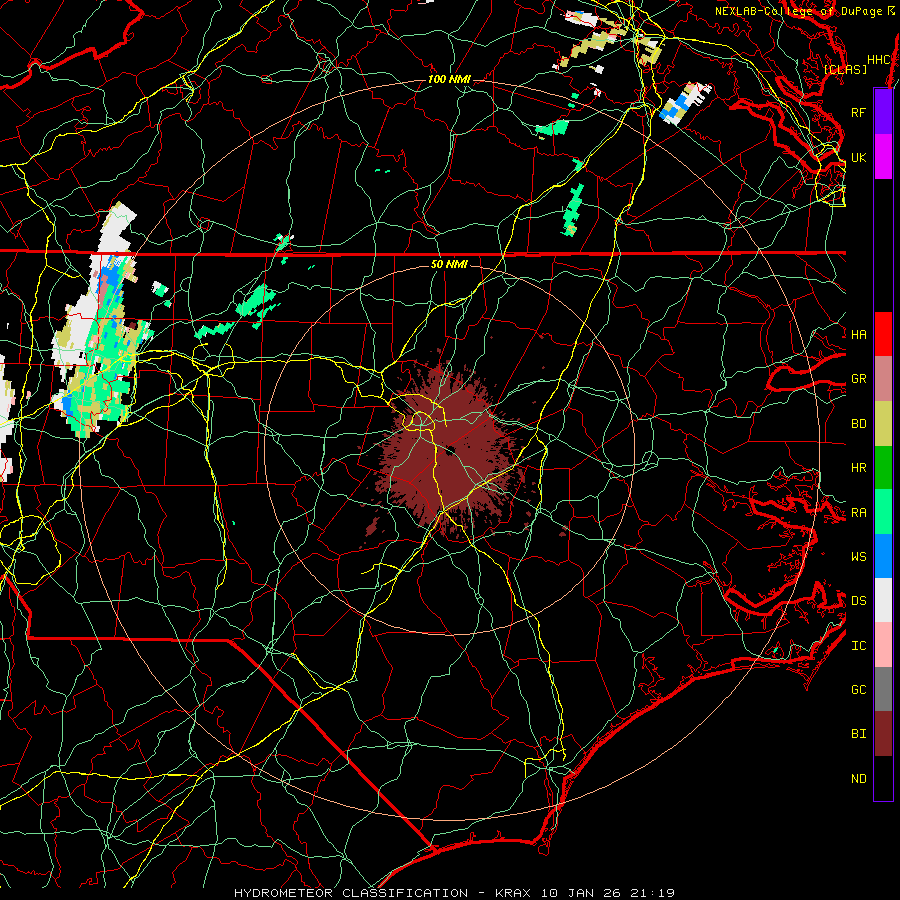Image resolution: width=900 pixels, height=900 pixels.
Task: Click the BI legend label
Action: point(858,734)
